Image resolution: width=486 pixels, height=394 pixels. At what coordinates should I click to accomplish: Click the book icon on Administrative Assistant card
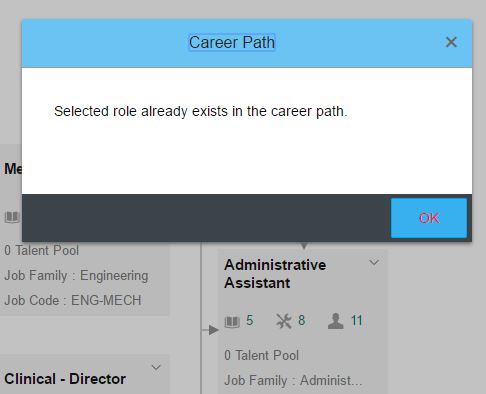[232, 322]
